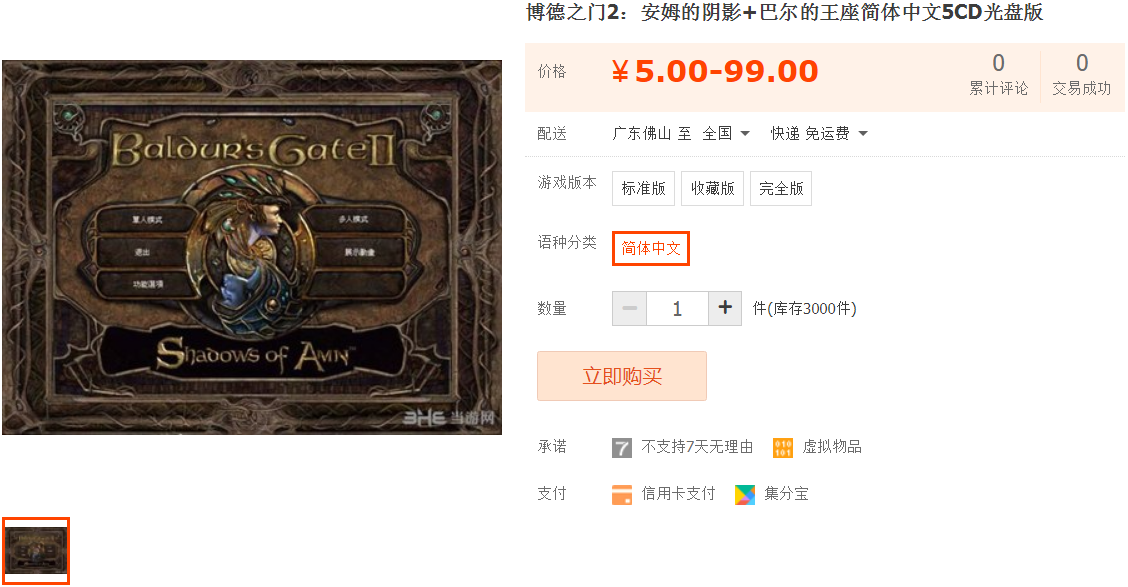Image resolution: width=1128 pixels, height=587 pixels.
Task: Click the quantity input field
Action: (677, 309)
